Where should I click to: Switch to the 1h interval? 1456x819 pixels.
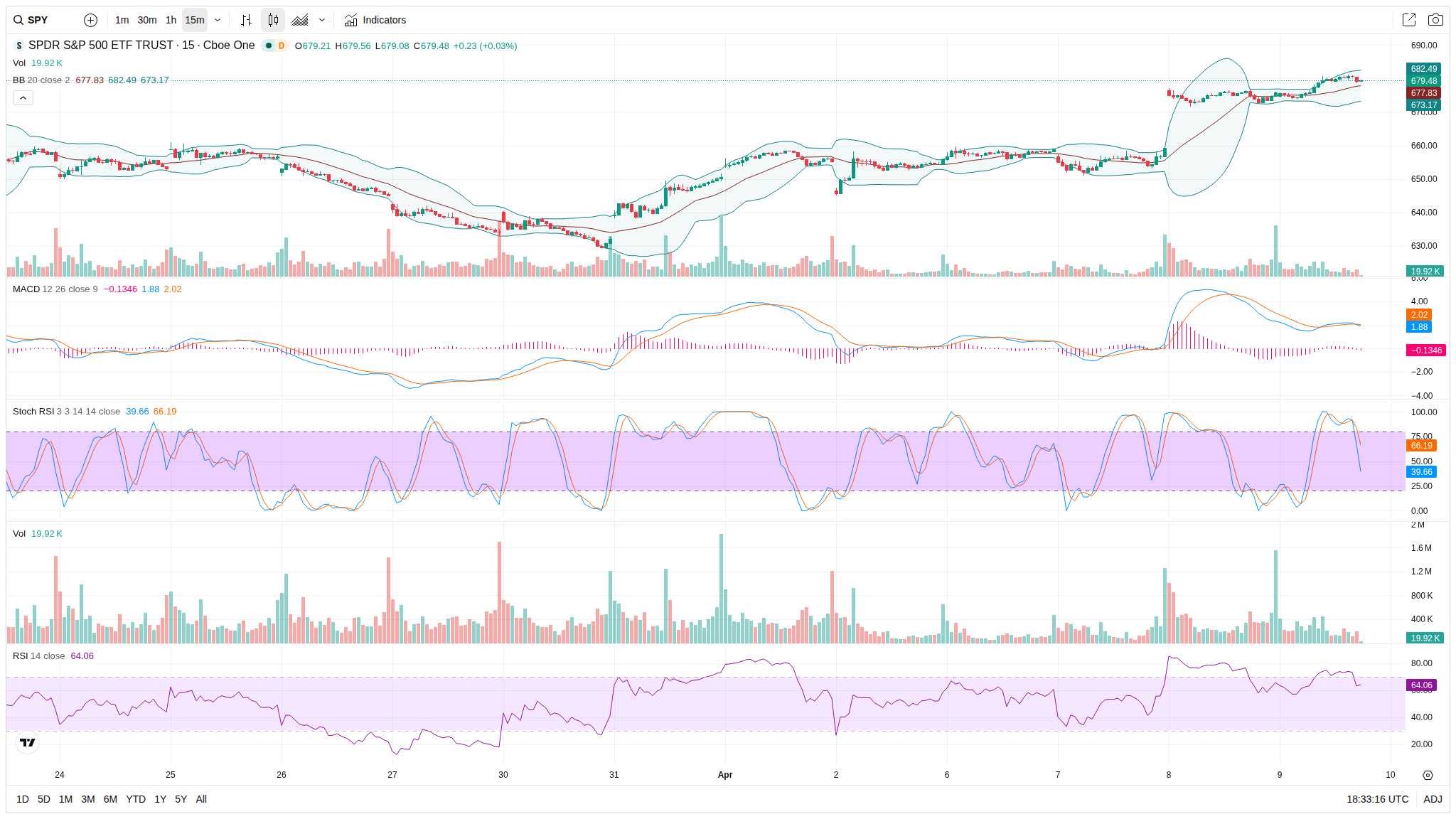click(171, 20)
